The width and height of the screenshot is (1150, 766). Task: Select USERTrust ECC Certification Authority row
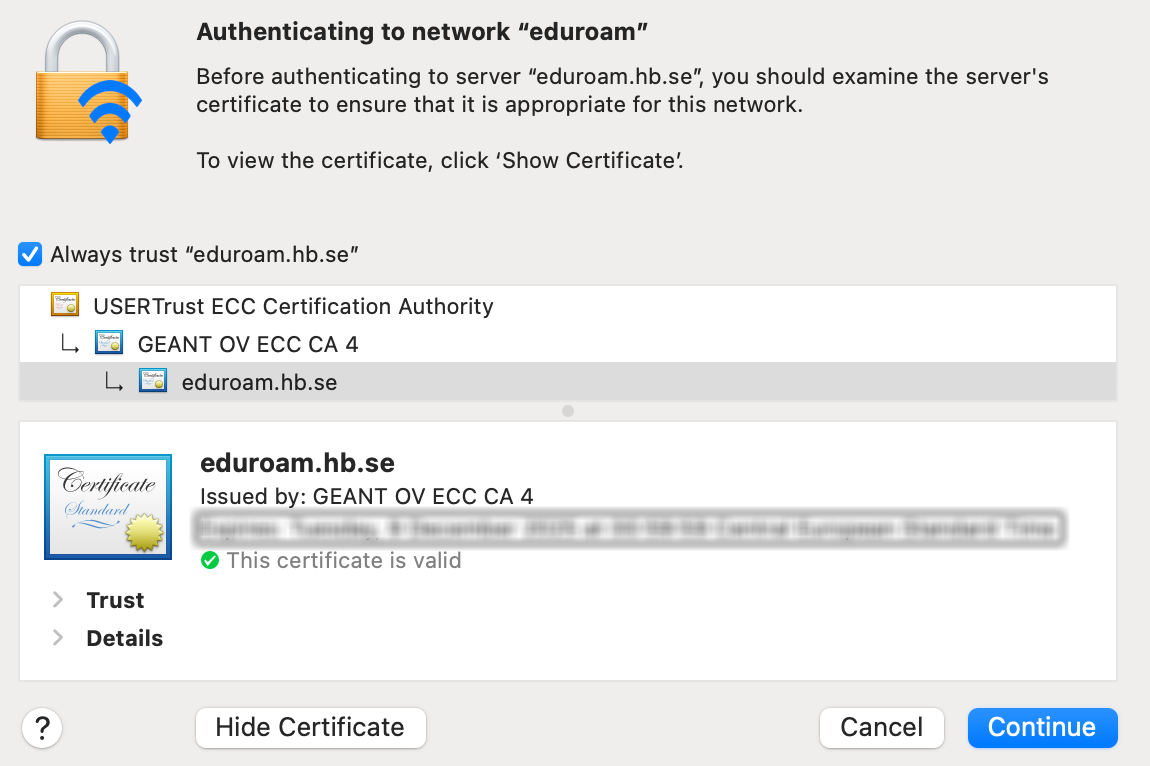point(293,306)
